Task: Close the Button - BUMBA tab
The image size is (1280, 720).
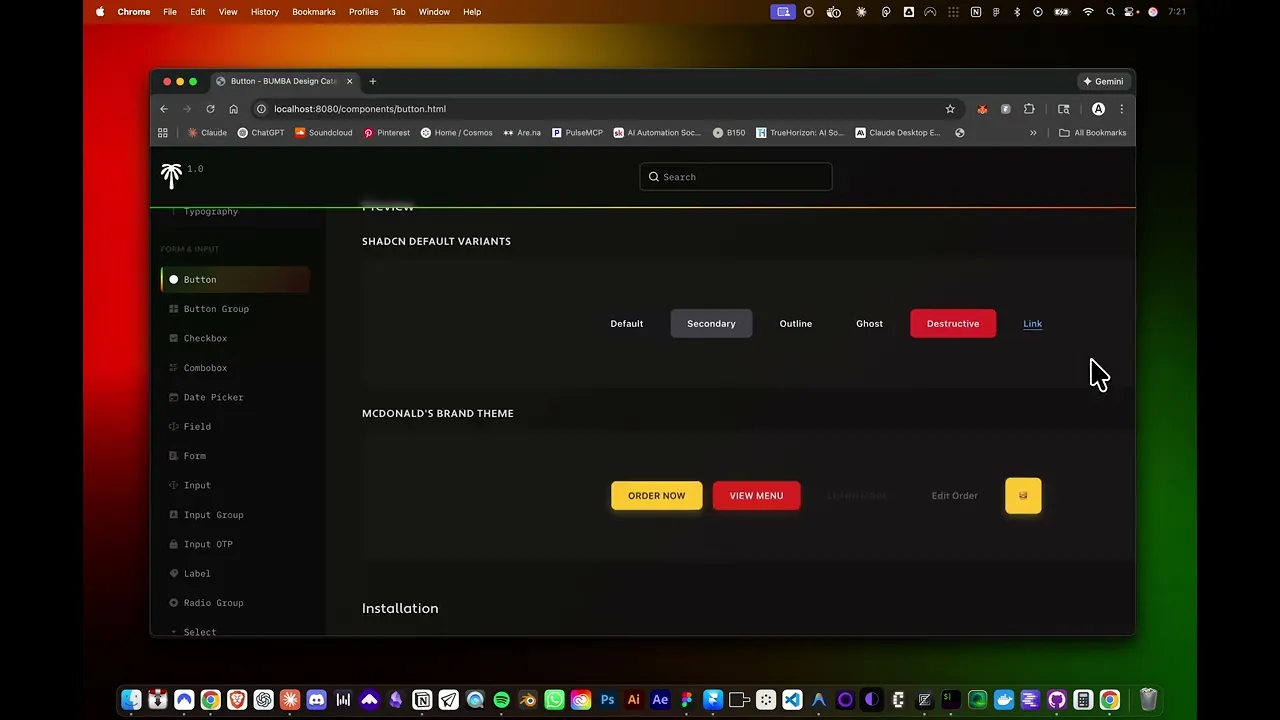Action: (349, 81)
